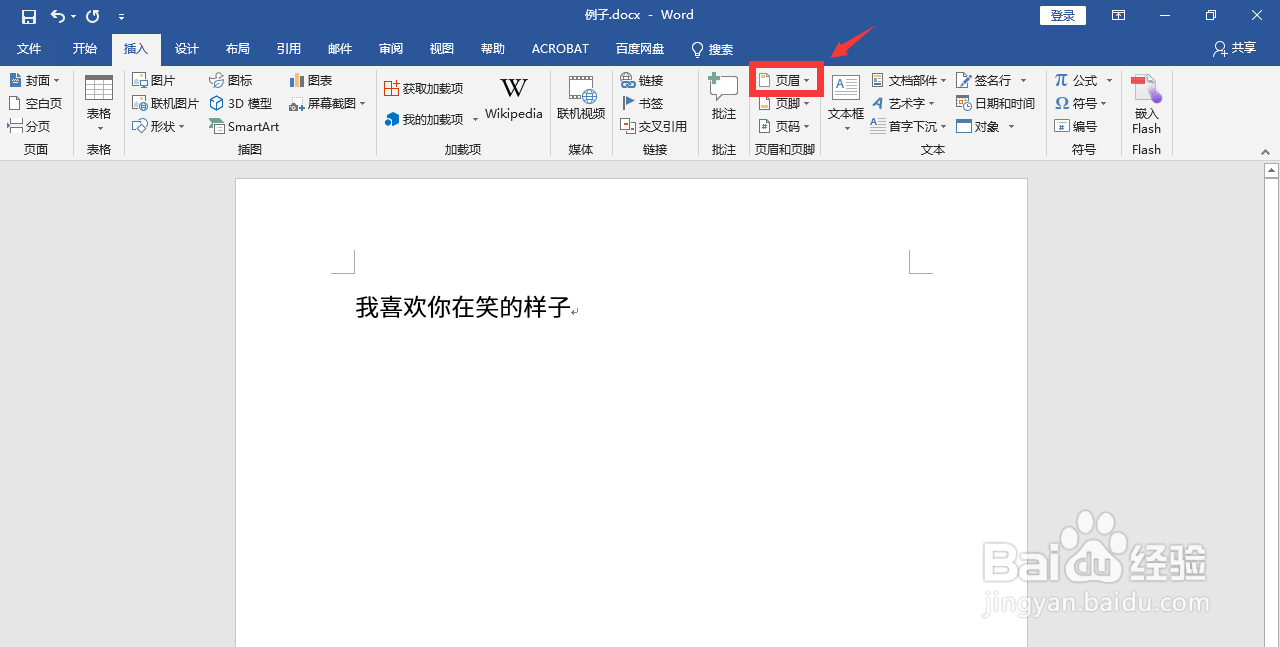Click the Wikipedia add-in icon
The width and height of the screenshot is (1280, 647).
pos(514,96)
